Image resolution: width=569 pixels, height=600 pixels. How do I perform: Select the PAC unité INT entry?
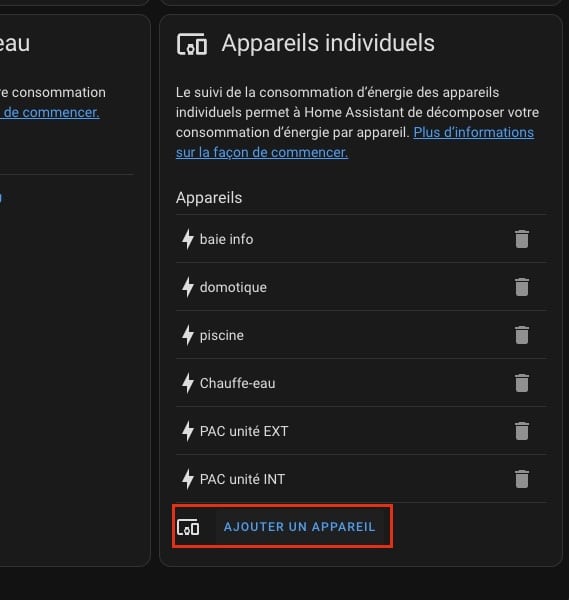pyautogui.click(x=361, y=479)
